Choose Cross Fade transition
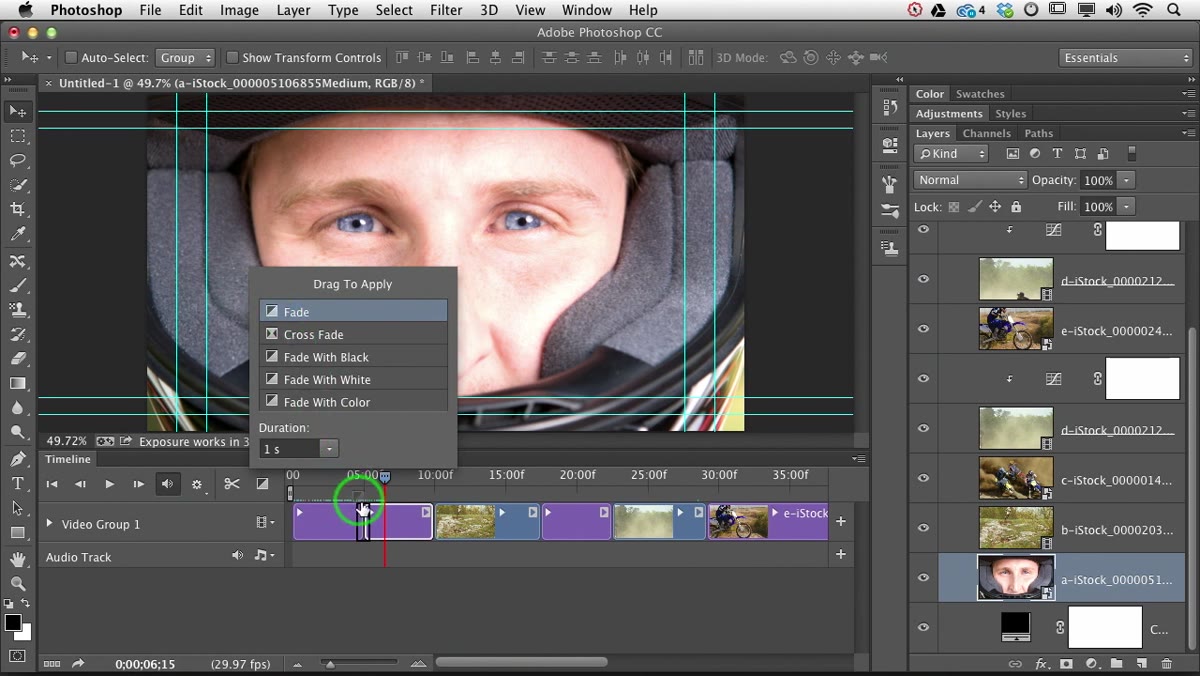 (353, 334)
